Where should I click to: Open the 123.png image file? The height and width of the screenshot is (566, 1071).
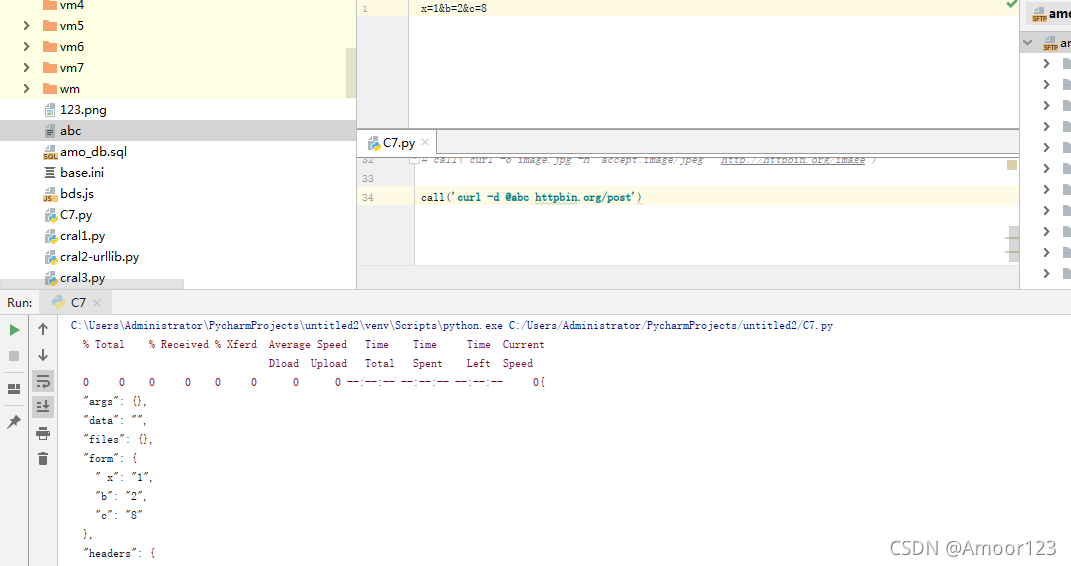[x=83, y=110]
